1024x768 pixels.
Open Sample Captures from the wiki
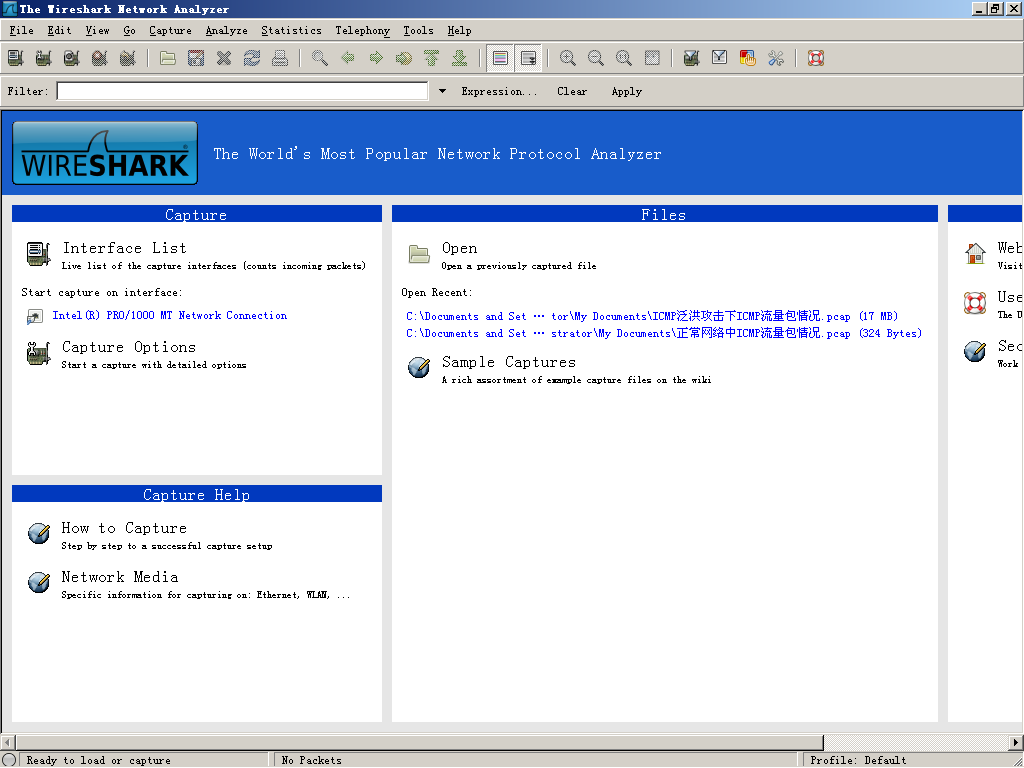coord(509,362)
